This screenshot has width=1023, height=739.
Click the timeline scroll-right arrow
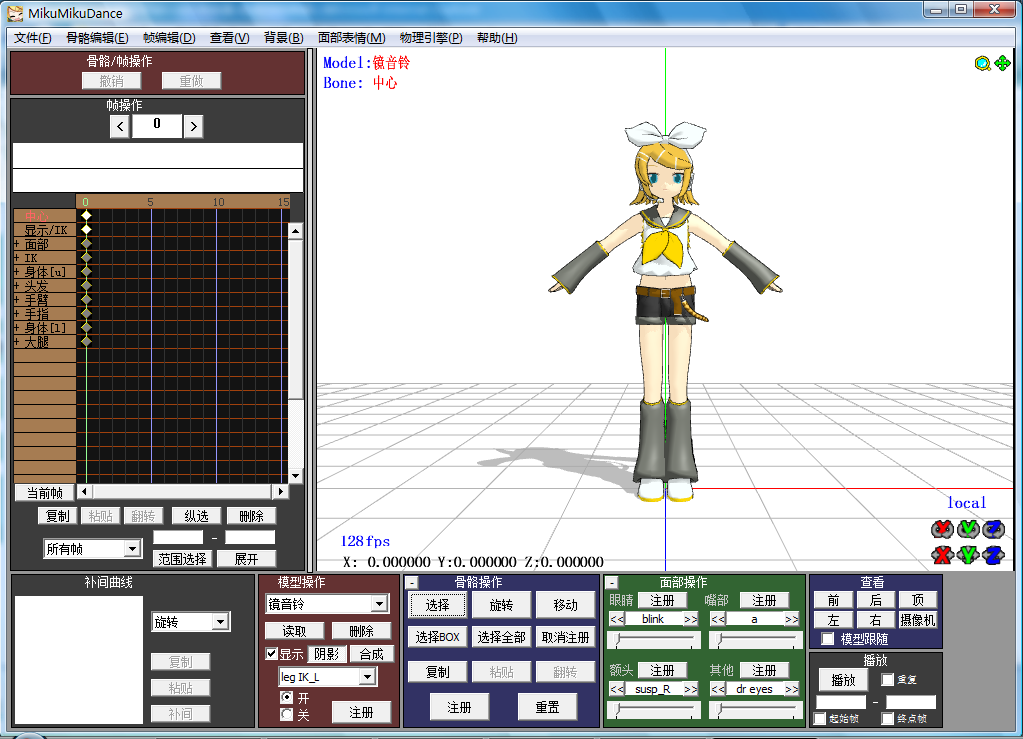(x=281, y=491)
